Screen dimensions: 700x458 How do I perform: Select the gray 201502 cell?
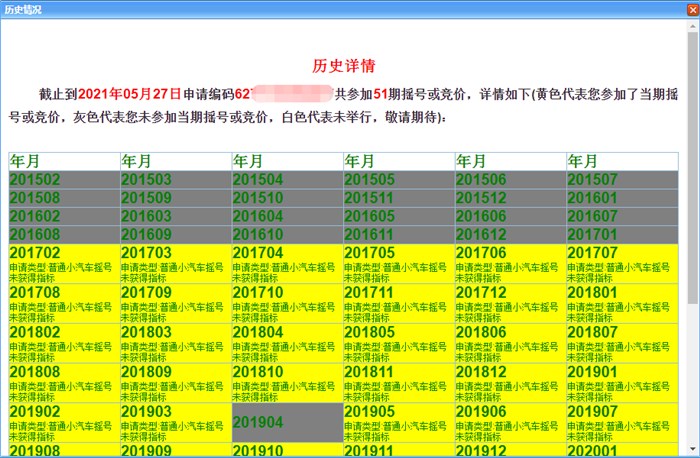[x=64, y=180]
